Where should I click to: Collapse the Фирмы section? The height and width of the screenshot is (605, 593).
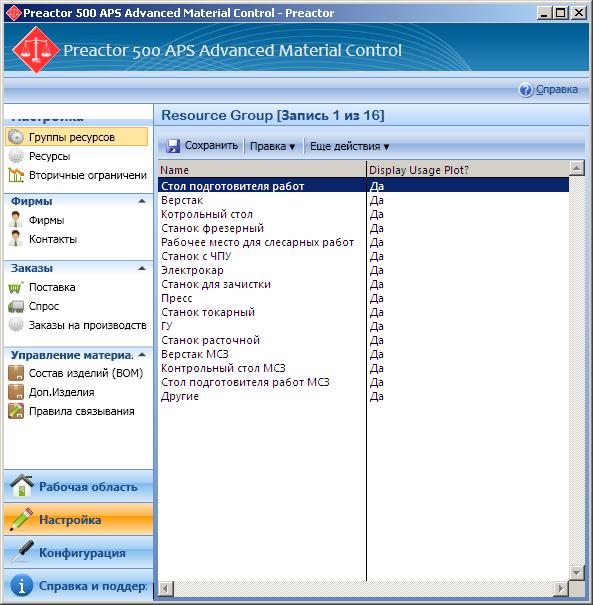[x=142, y=201]
